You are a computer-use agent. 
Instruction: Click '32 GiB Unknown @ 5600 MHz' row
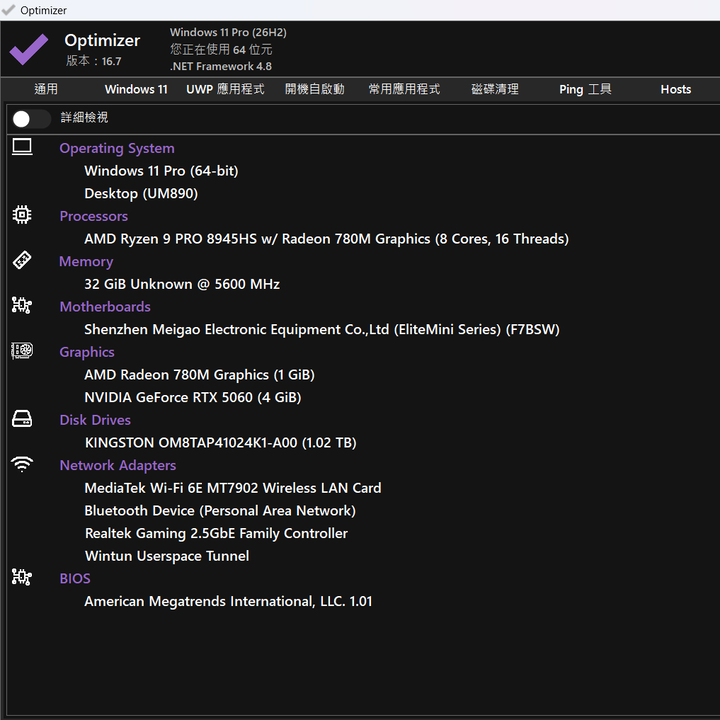coord(182,284)
